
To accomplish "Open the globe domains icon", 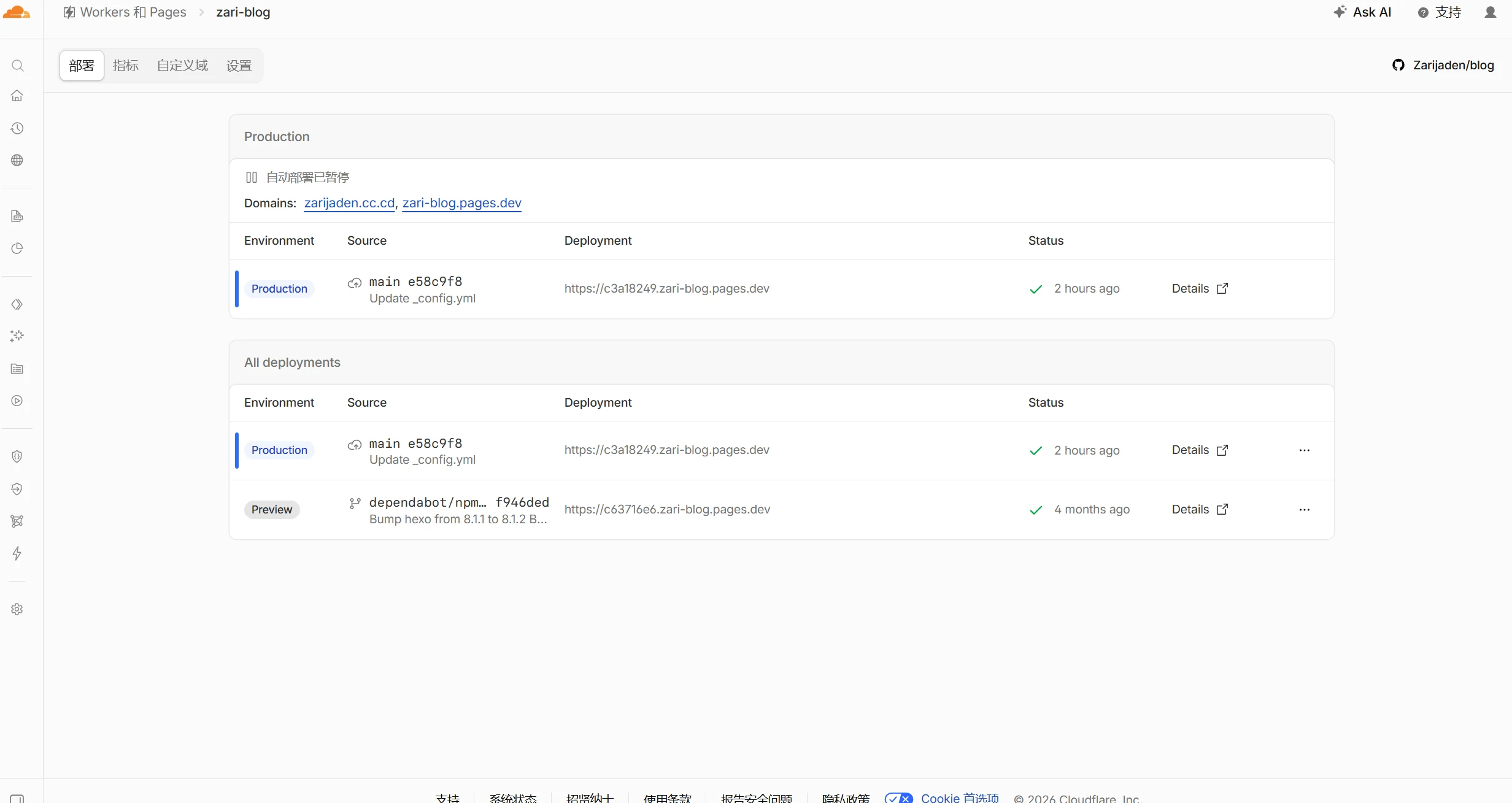I will point(17,160).
